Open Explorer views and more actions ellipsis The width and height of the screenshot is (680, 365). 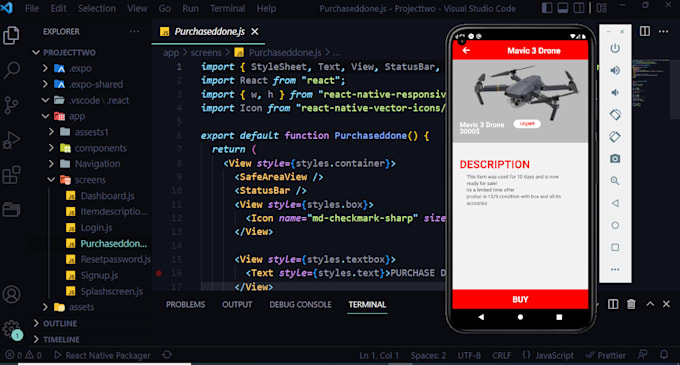point(134,31)
